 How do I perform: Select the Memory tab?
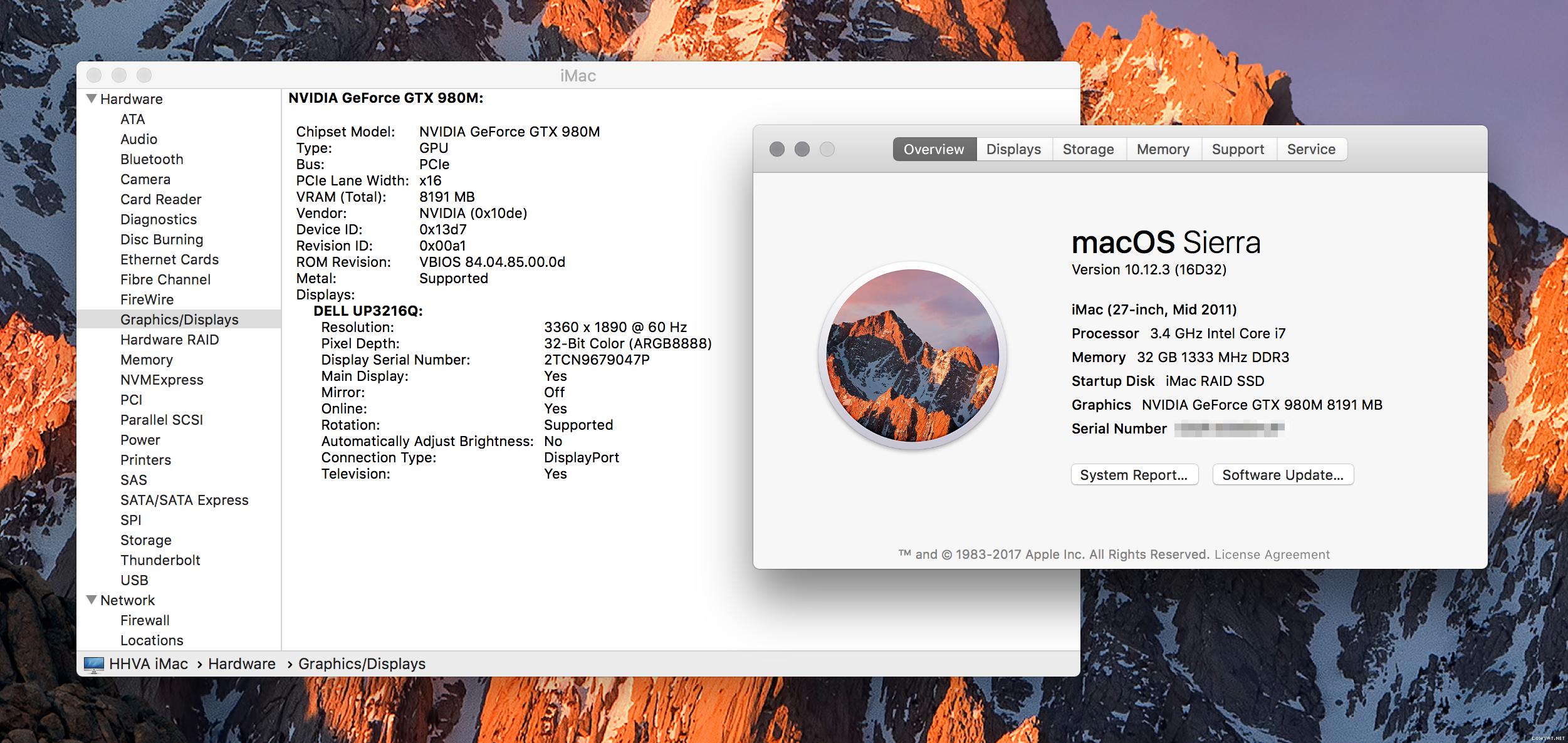pyautogui.click(x=1163, y=149)
